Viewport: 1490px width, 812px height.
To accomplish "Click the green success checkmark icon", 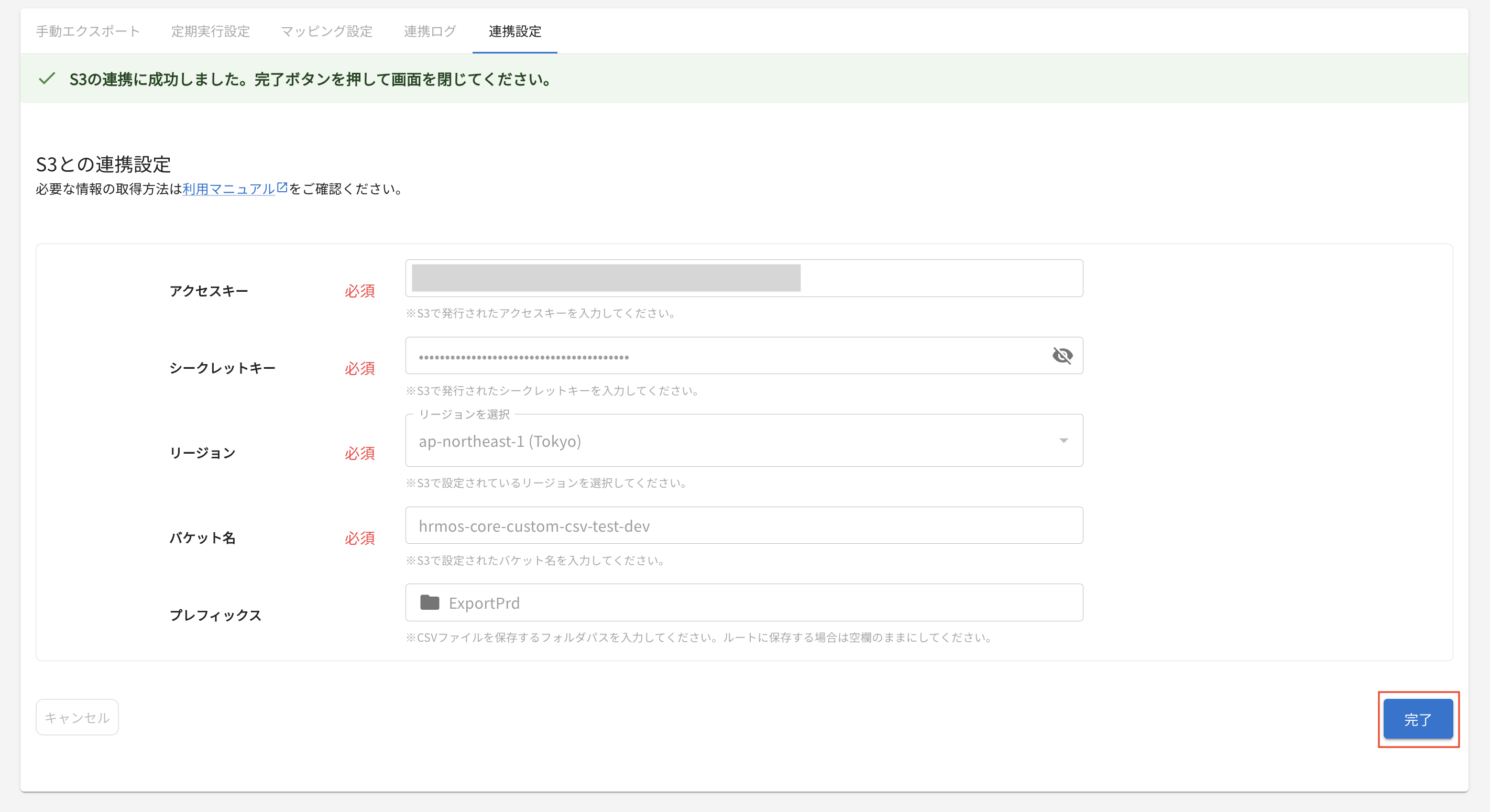I will (47, 79).
